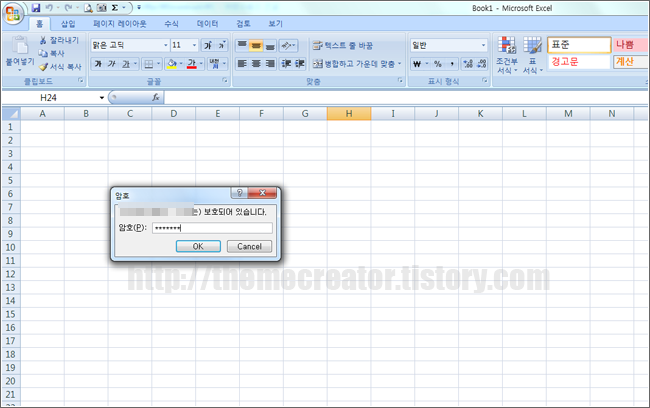
Task: Toggle italic formatting
Action: tap(112, 64)
